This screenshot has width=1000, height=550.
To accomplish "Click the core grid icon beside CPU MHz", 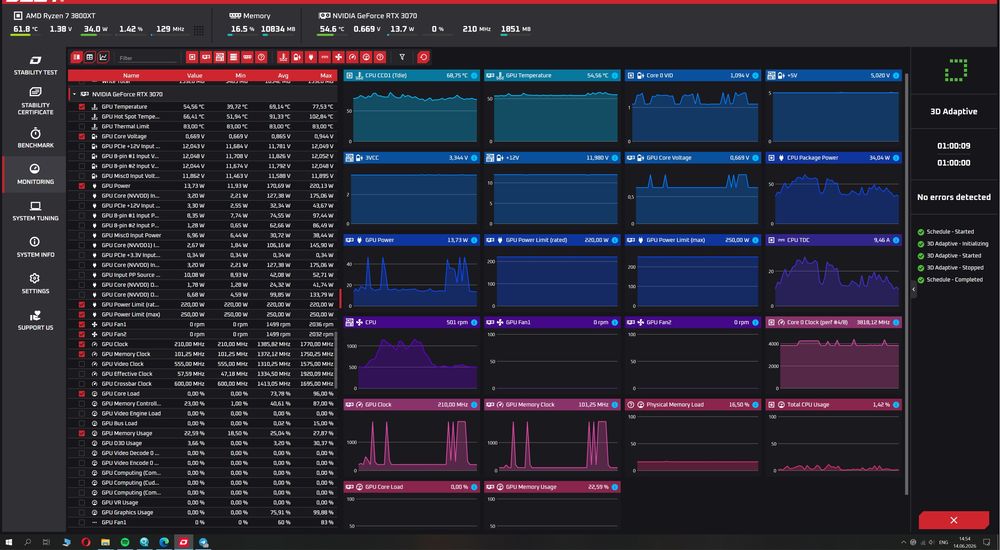I will [198, 30].
